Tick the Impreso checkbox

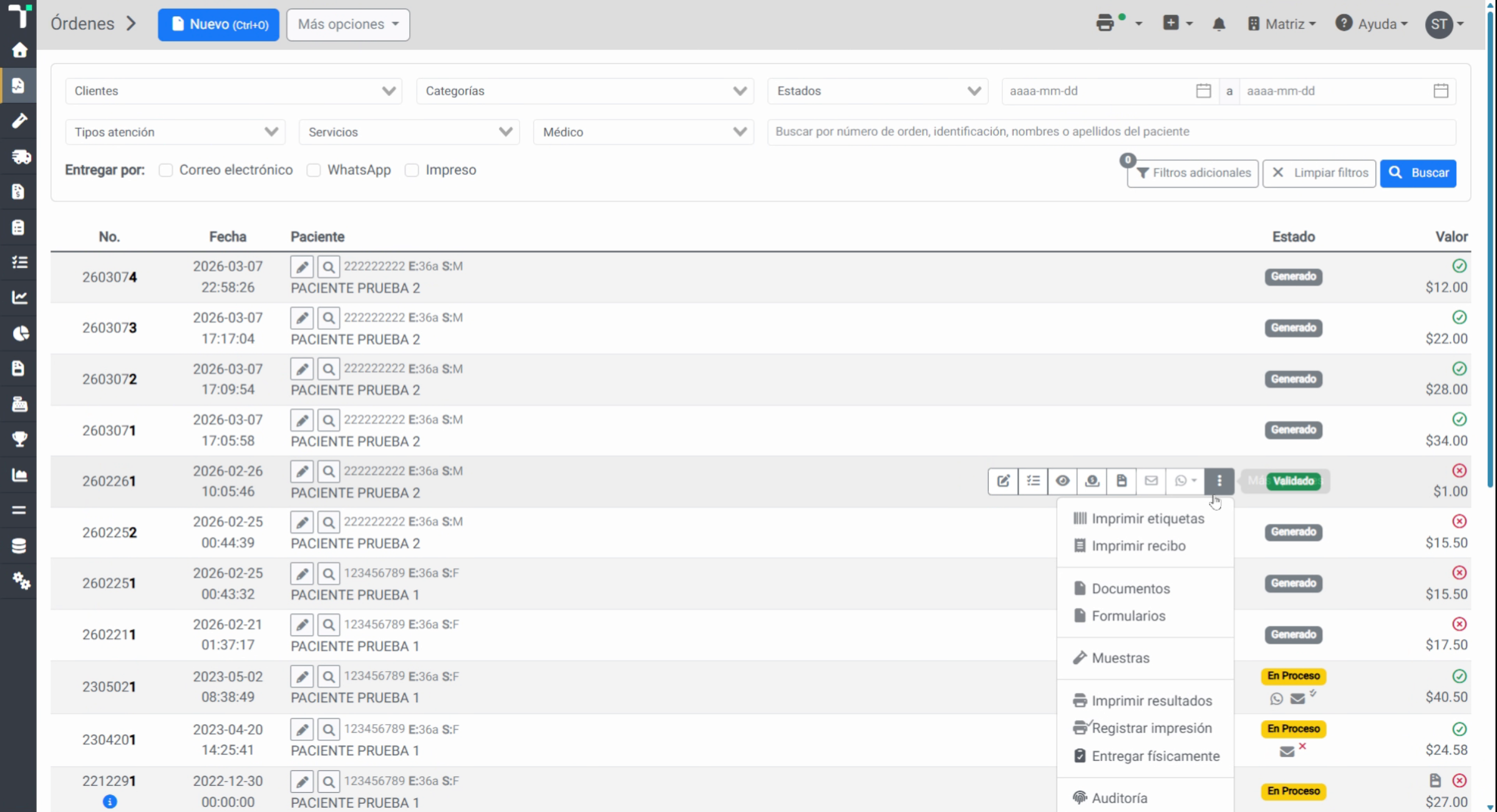click(412, 170)
